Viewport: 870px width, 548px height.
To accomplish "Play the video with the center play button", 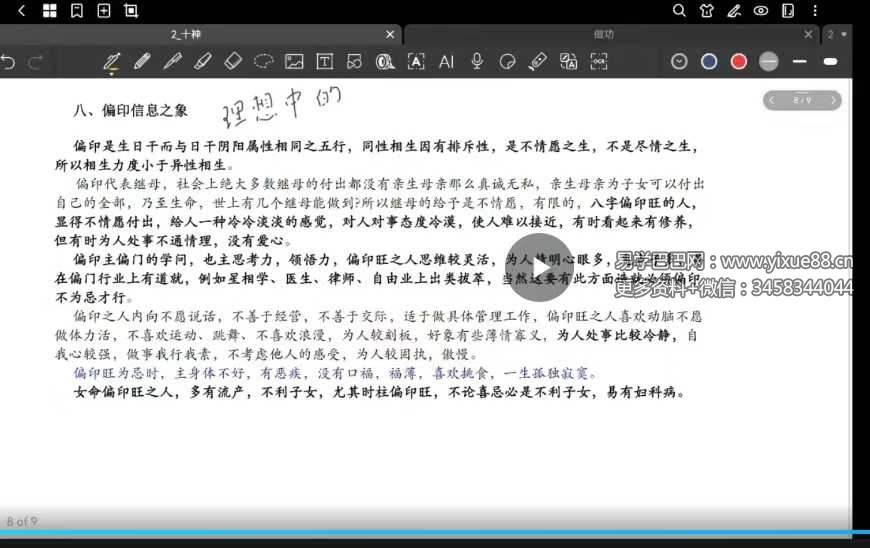I will click(x=538, y=268).
